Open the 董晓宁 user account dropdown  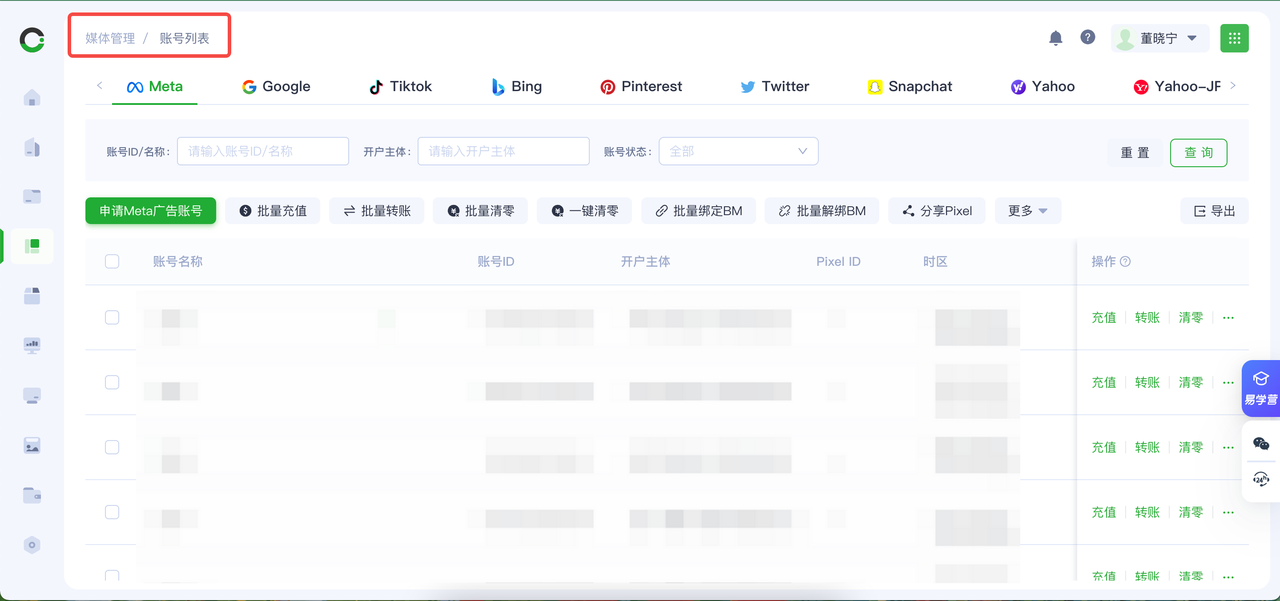pyautogui.click(x=1160, y=38)
